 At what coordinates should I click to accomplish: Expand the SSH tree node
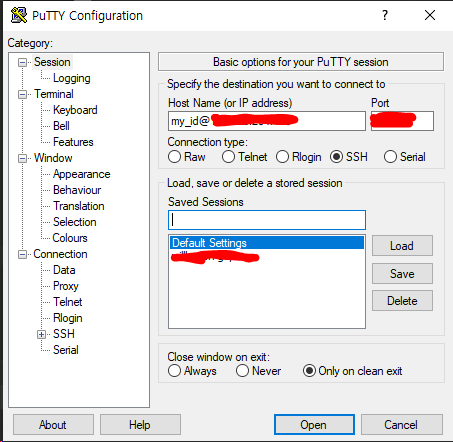41,334
